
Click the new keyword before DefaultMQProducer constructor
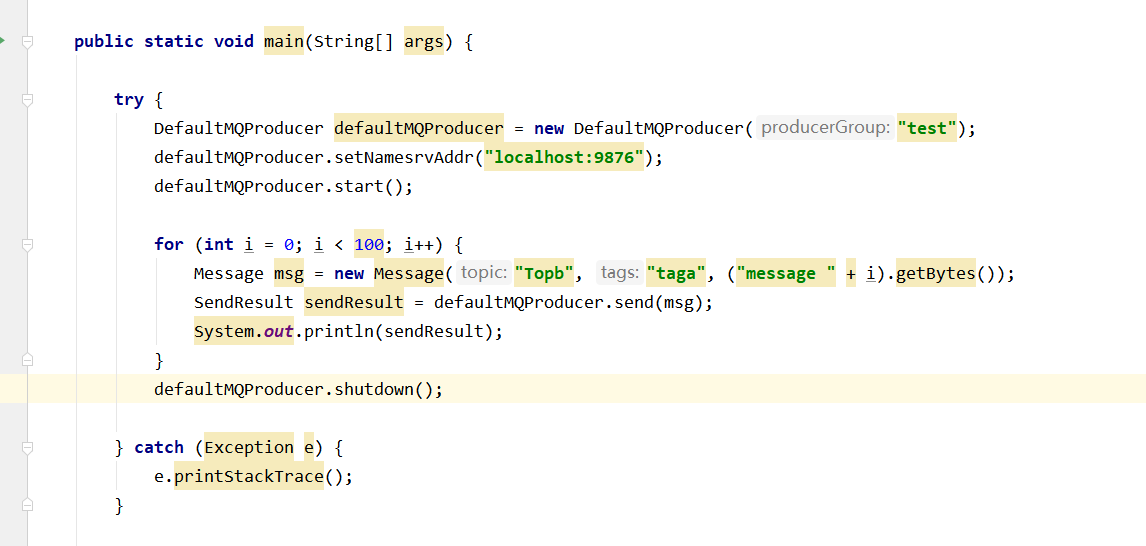[549, 129]
